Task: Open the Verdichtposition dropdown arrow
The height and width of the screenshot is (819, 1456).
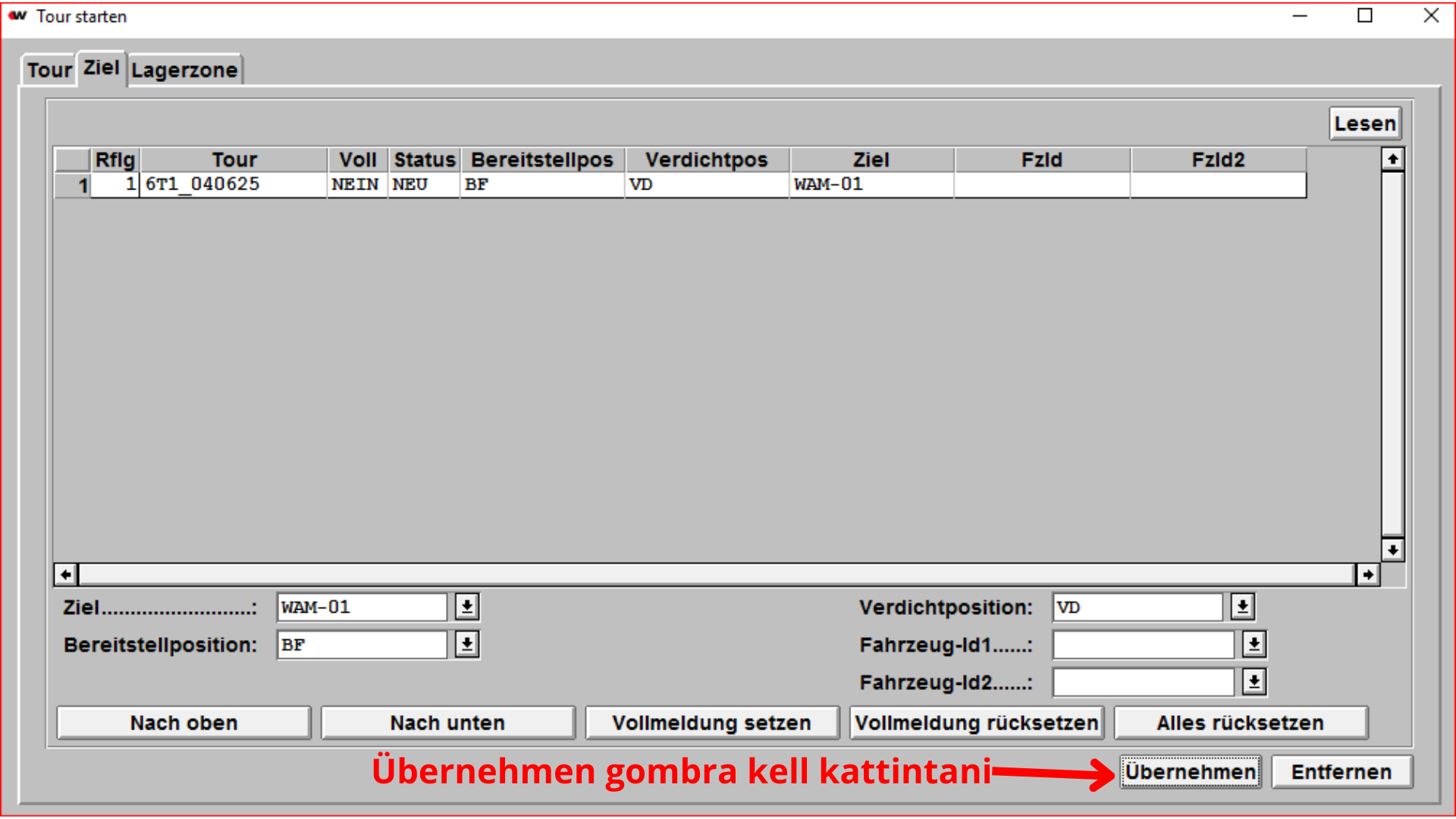Action: click(x=1242, y=607)
